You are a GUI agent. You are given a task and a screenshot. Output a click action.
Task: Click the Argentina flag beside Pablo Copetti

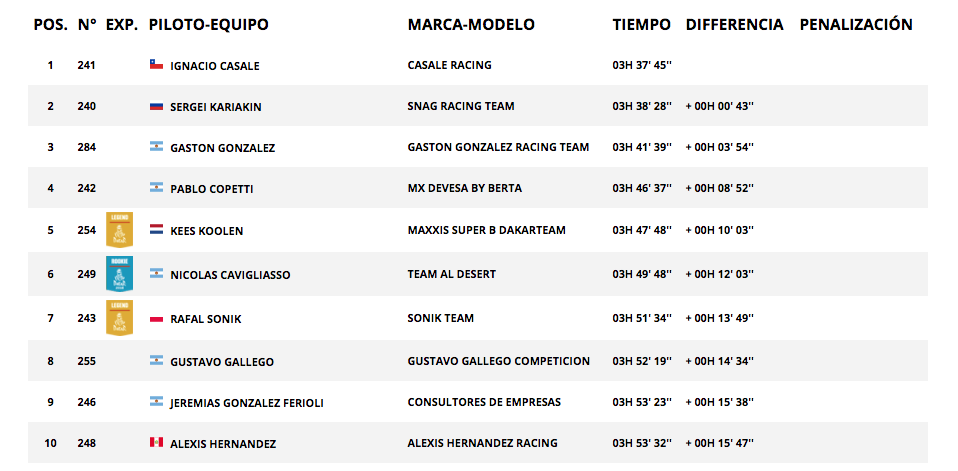click(x=156, y=188)
